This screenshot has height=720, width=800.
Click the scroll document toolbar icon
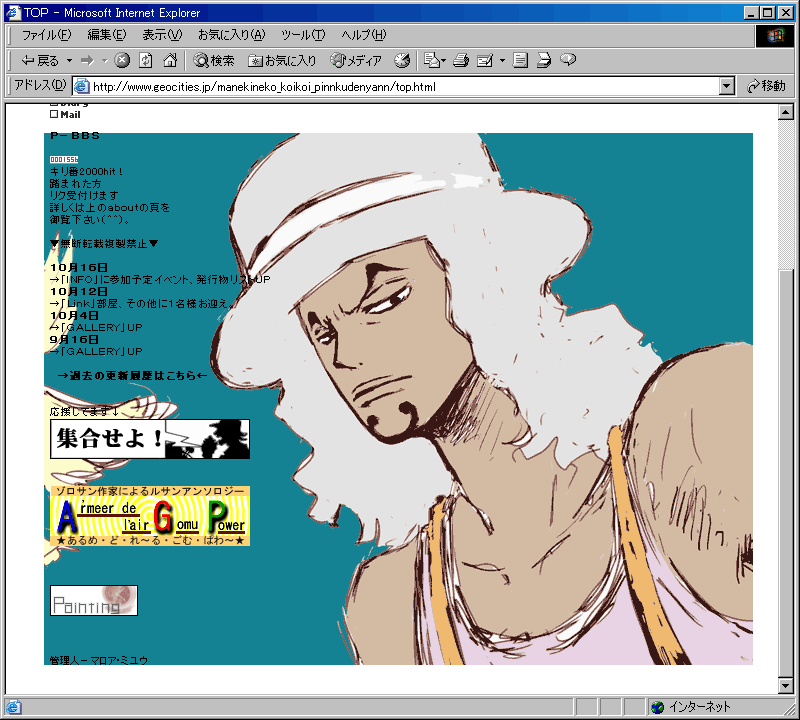[x=520, y=61]
